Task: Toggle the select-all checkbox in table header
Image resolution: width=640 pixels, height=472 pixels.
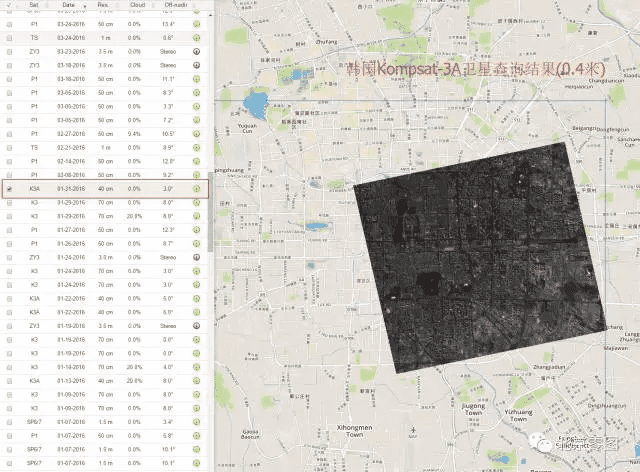Action: 9,5
